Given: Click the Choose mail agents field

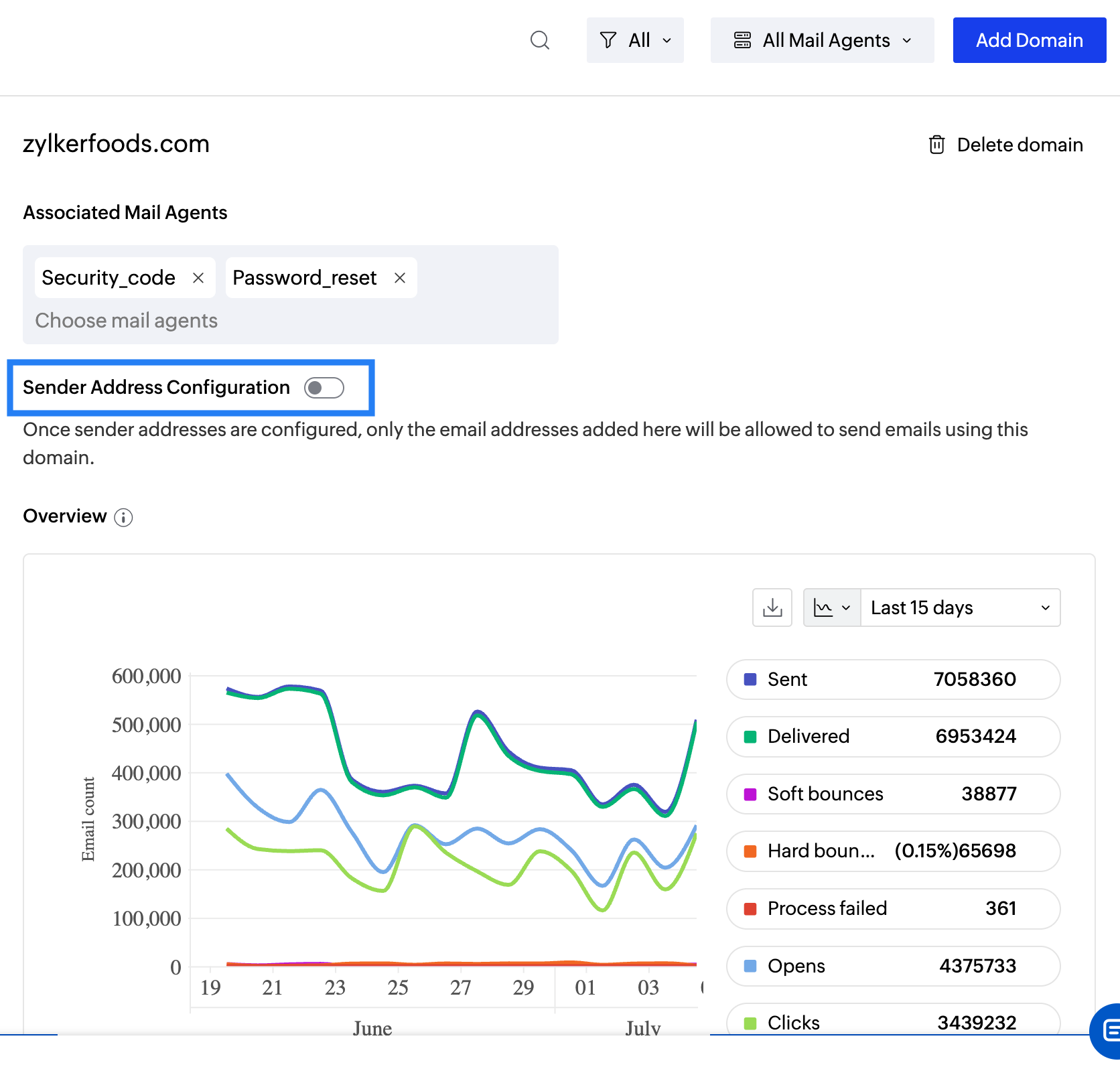Looking at the screenshot, I should pyautogui.click(x=127, y=321).
